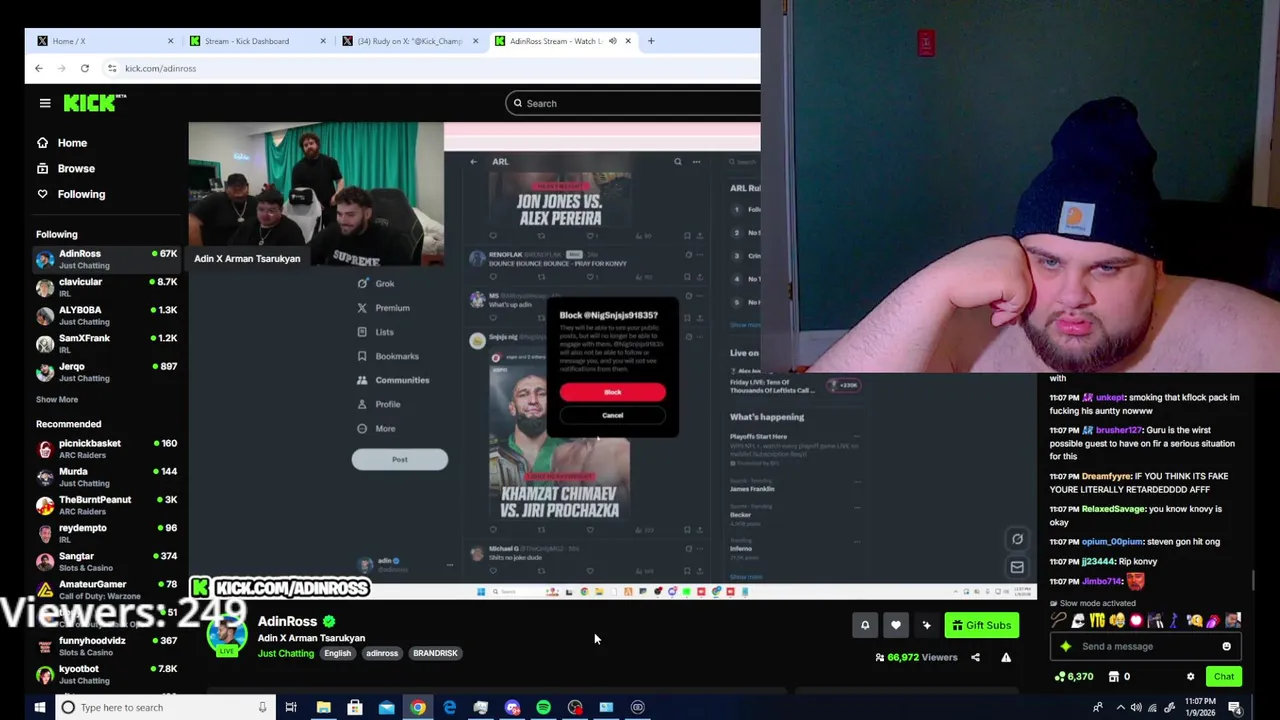Open Microsoft Edge from taskbar
This screenshot has width=1280, height=720.
(x=449, y=707)
